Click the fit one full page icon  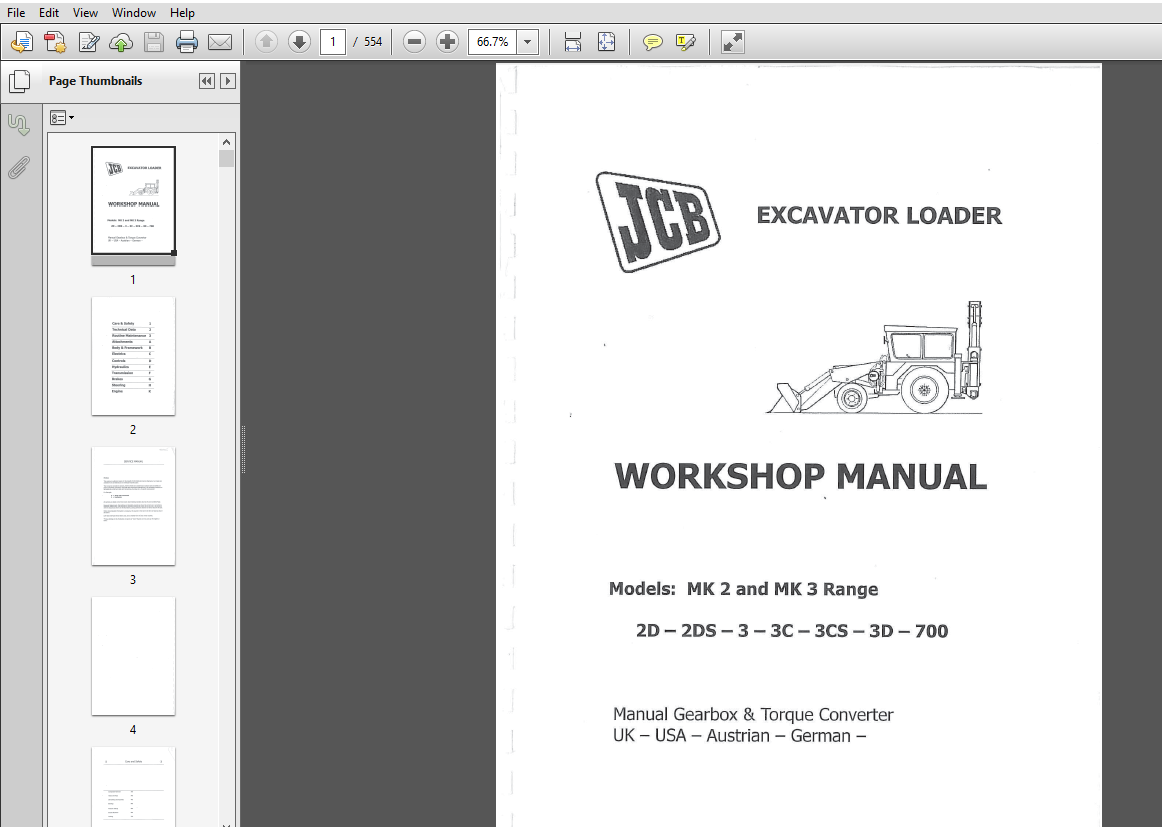click(606, 42)
